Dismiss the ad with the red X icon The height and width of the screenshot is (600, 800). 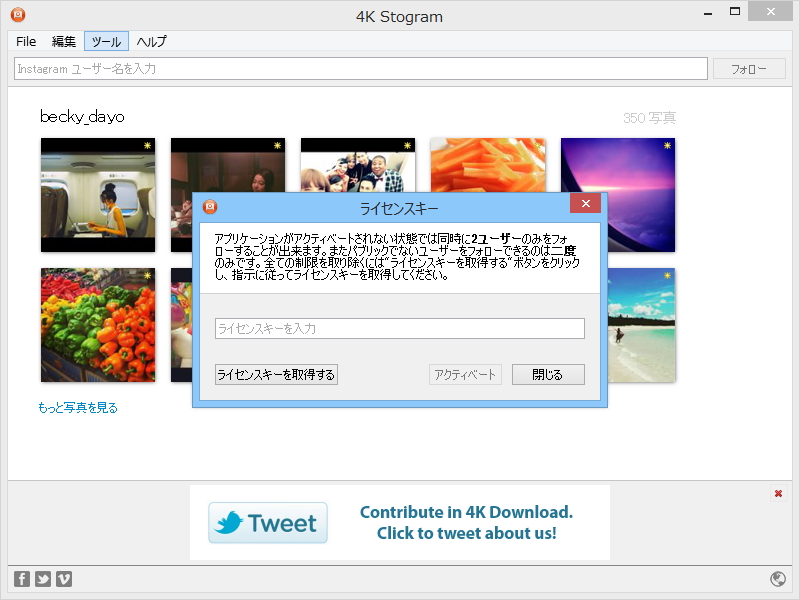click(777, 493)
